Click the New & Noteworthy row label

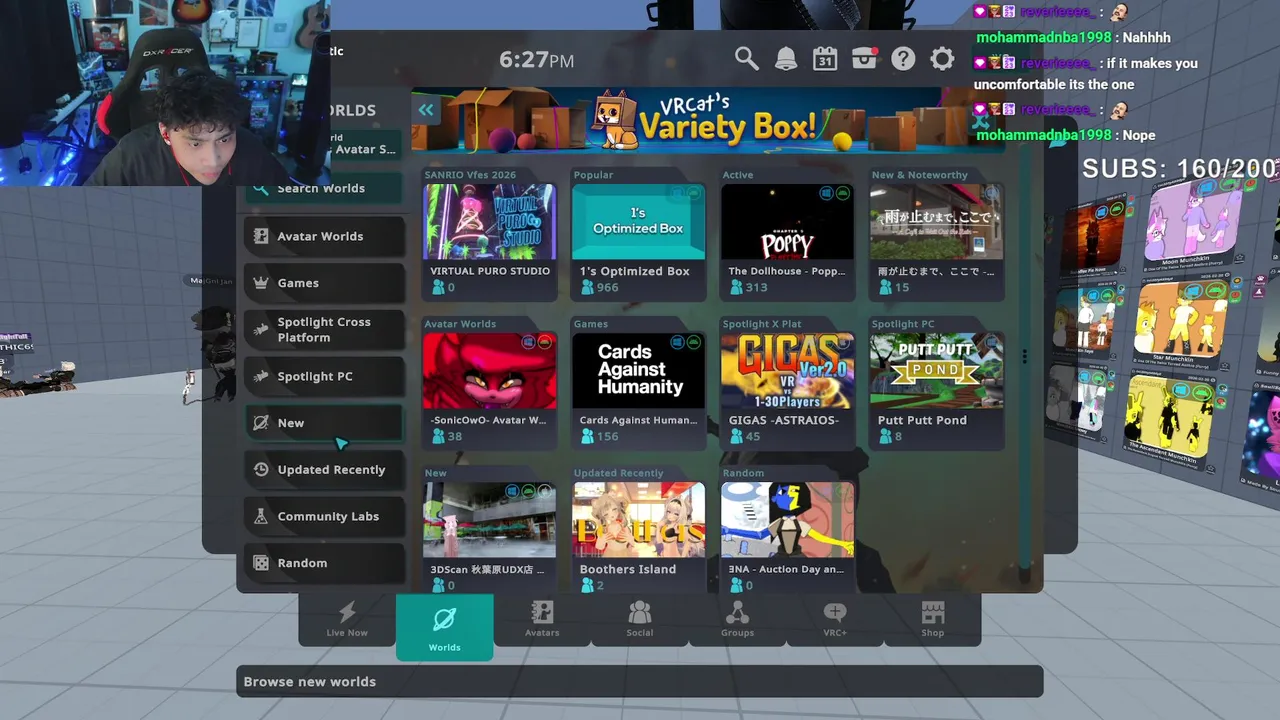pos(920,175)
